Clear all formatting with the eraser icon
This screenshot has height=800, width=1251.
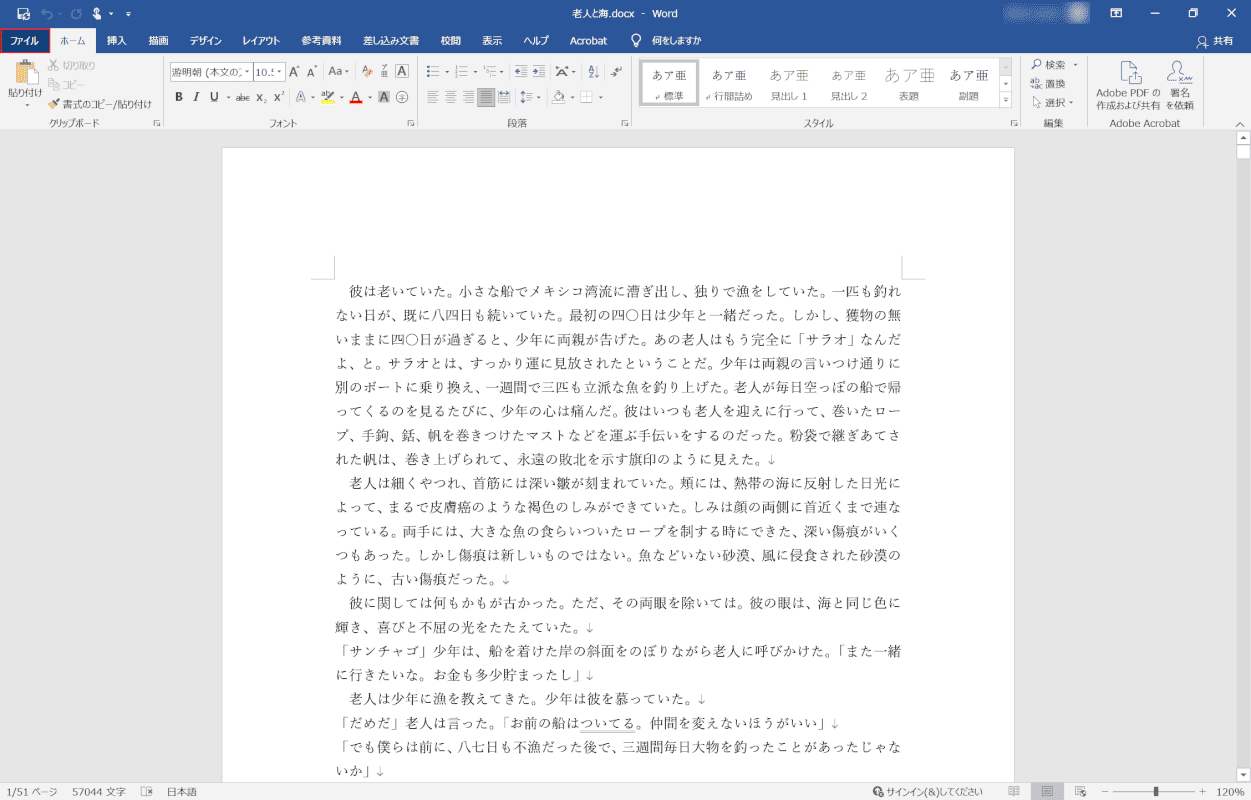click(366, 71)
